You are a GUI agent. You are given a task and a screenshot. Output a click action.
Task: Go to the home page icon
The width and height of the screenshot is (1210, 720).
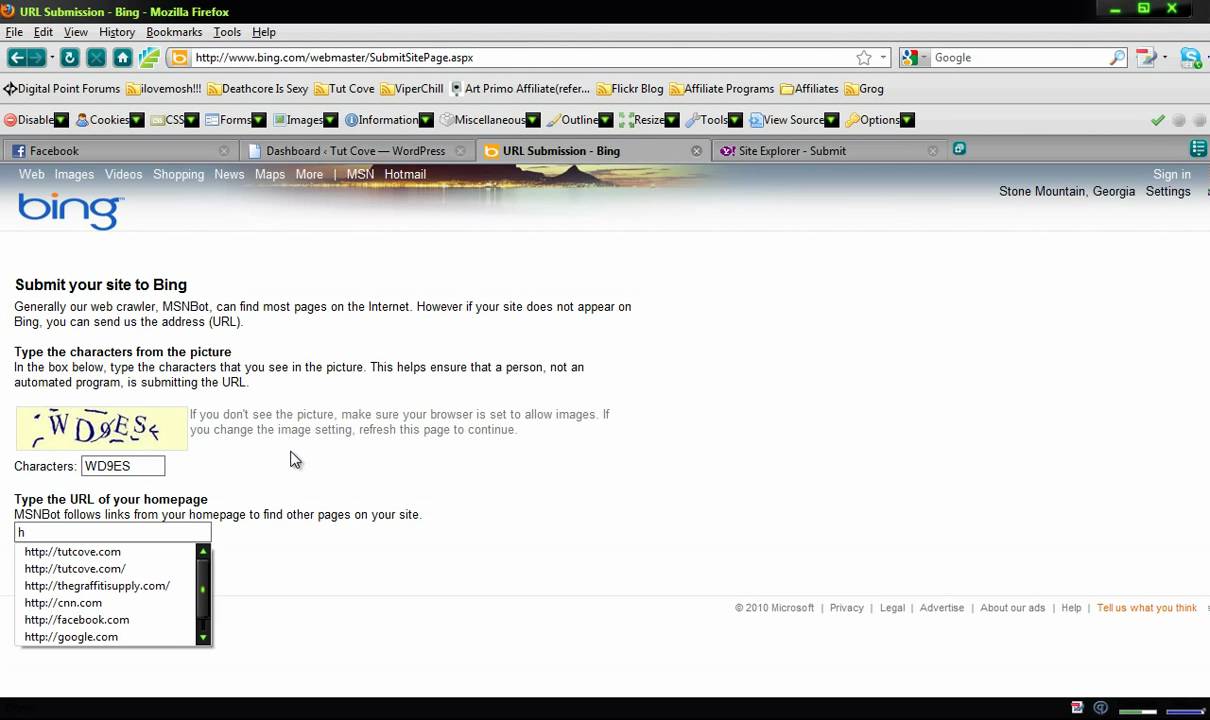pos(122,58)
